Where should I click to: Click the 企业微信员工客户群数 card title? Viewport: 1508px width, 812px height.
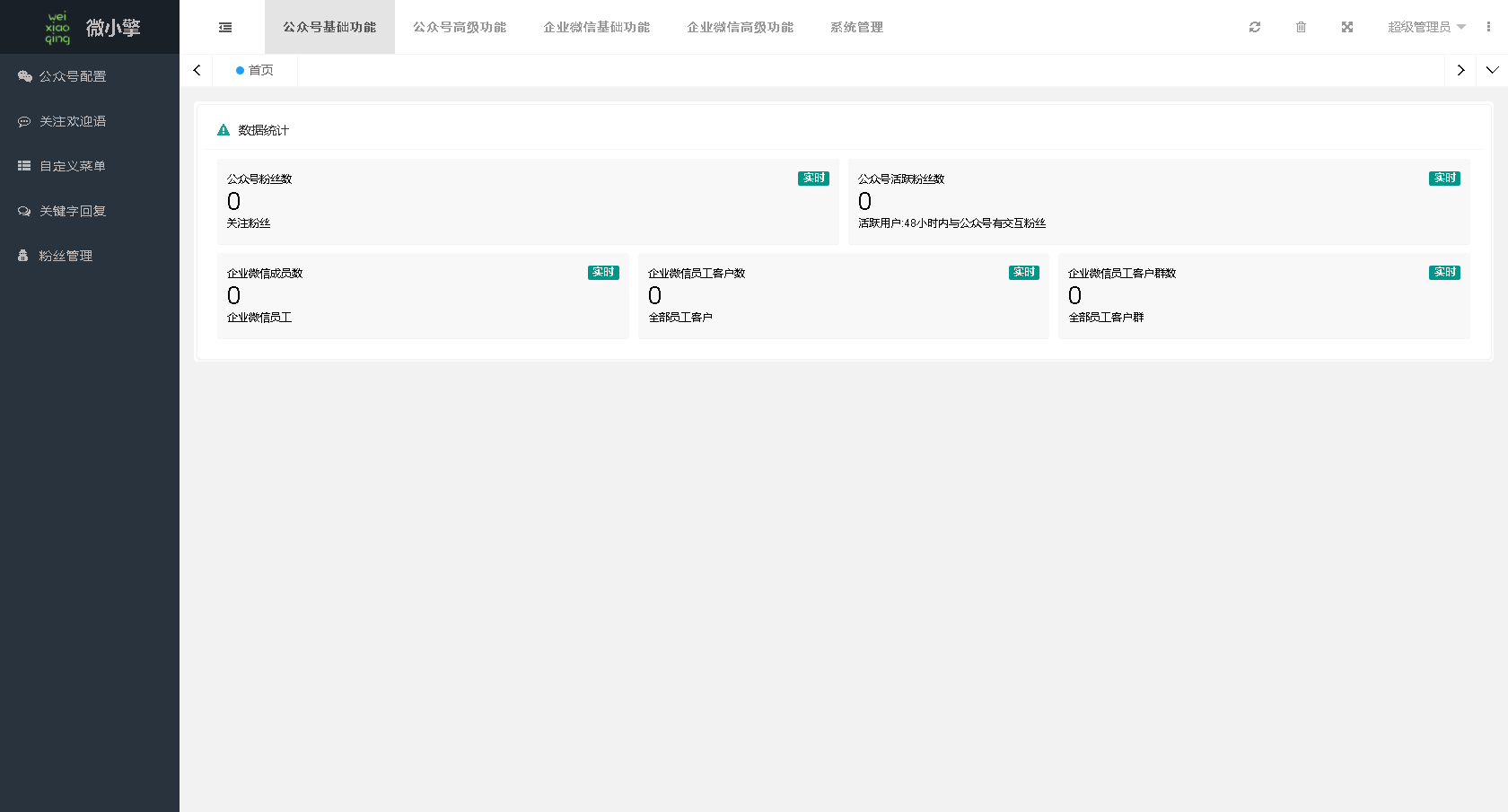(x=1122, y=274)
